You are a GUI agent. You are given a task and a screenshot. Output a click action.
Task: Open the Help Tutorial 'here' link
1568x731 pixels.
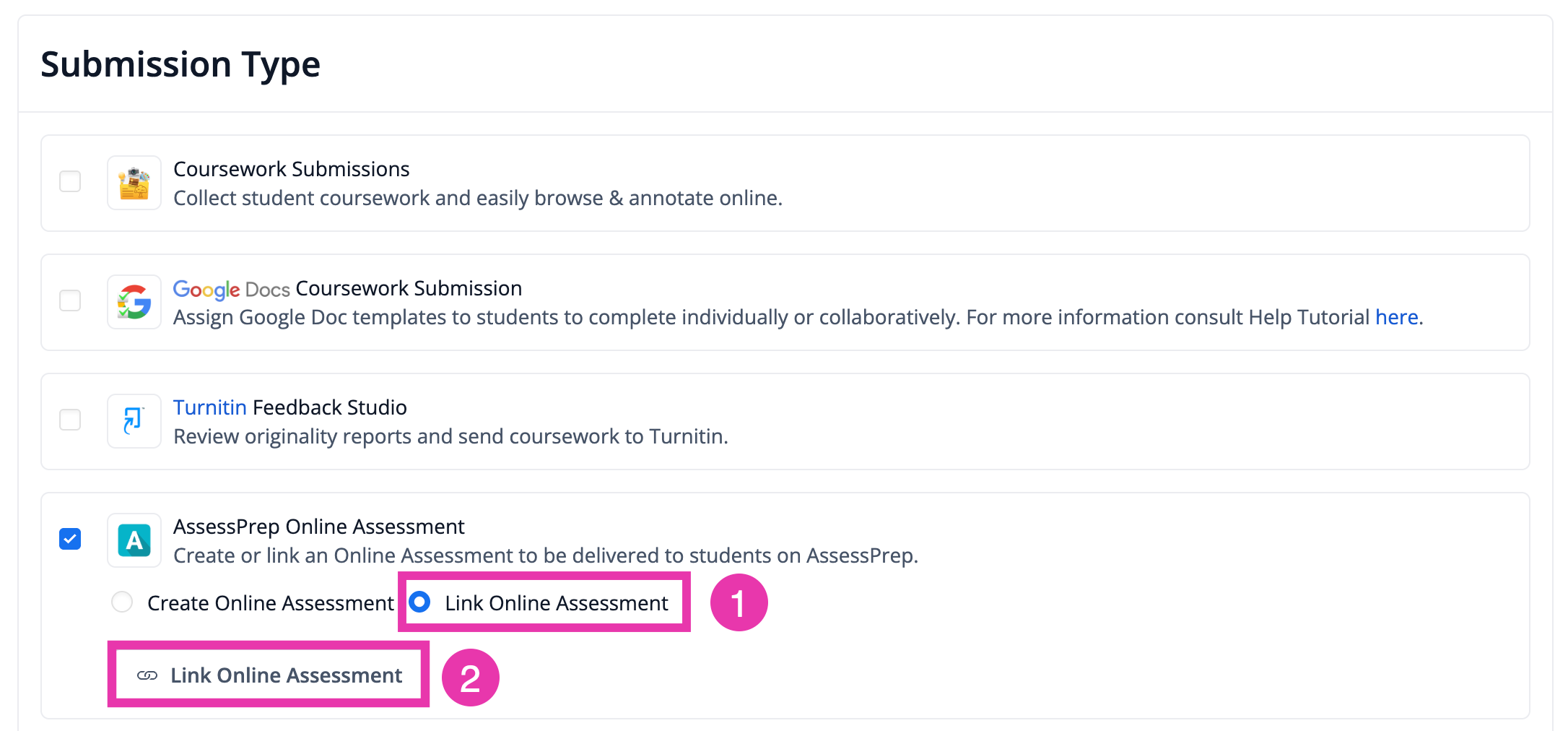pos(1396,317)
